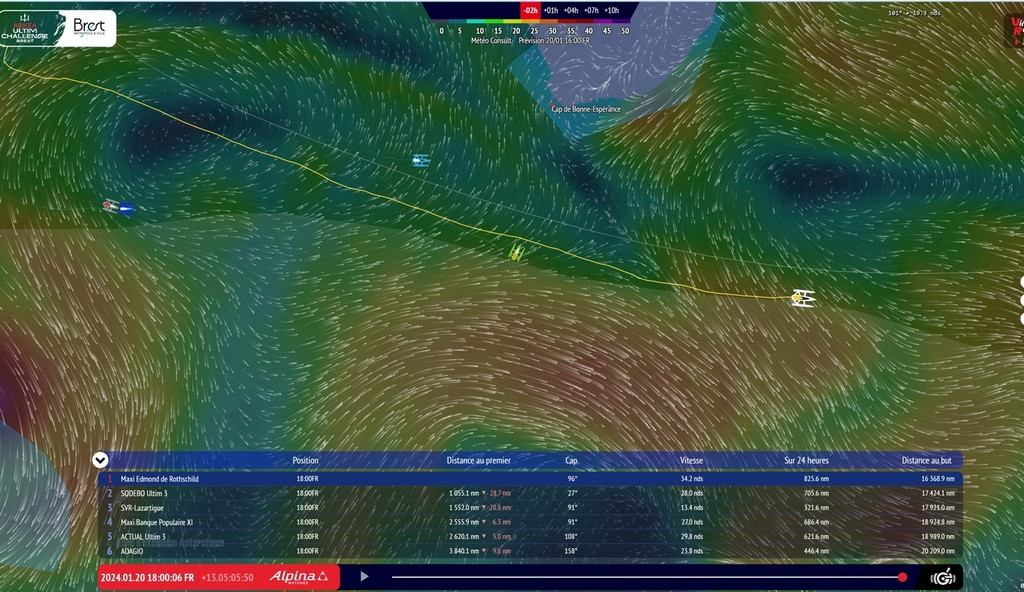Switch forecast to +04h
The height and width of the screenshot is (592, 1024).
point(571,10)
